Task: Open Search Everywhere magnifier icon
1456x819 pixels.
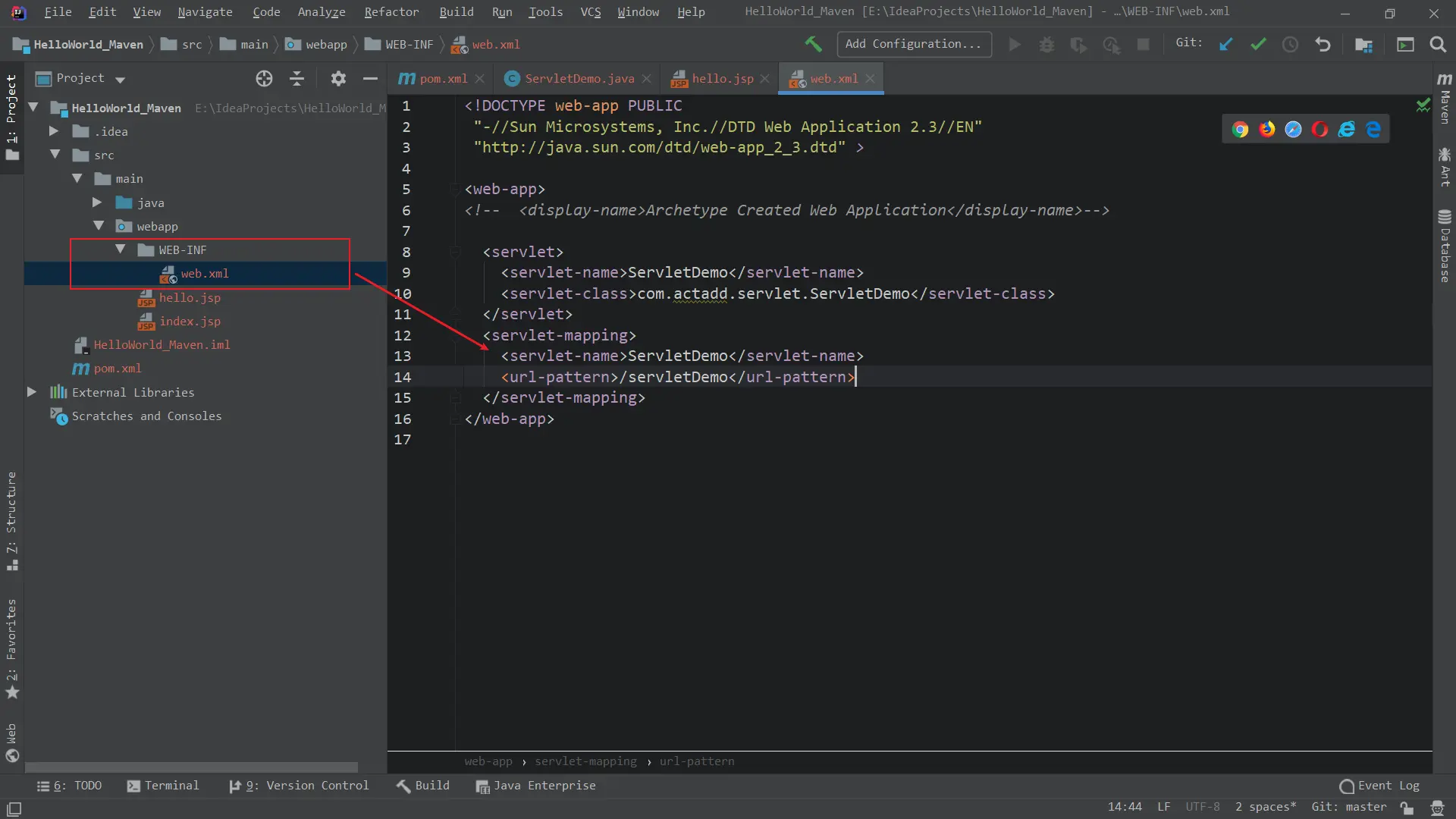Action: [1438, 45]
